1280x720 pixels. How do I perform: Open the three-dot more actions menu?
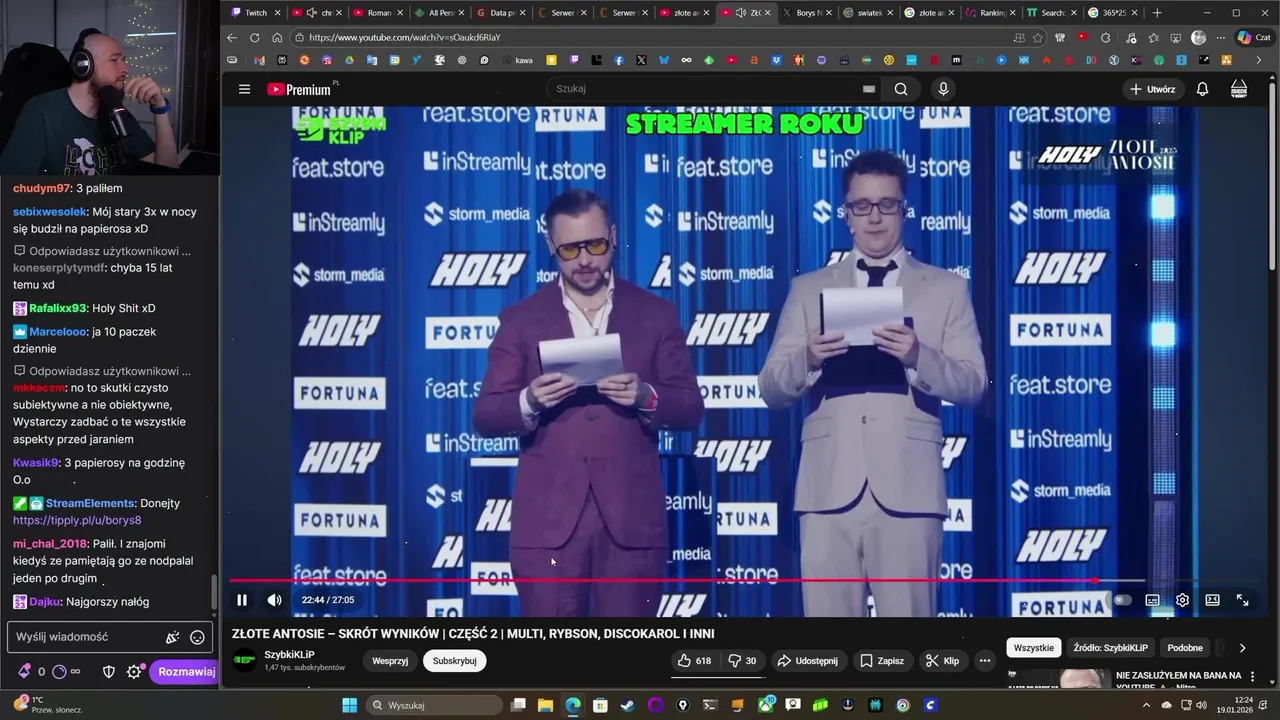(x=985, y=661)
